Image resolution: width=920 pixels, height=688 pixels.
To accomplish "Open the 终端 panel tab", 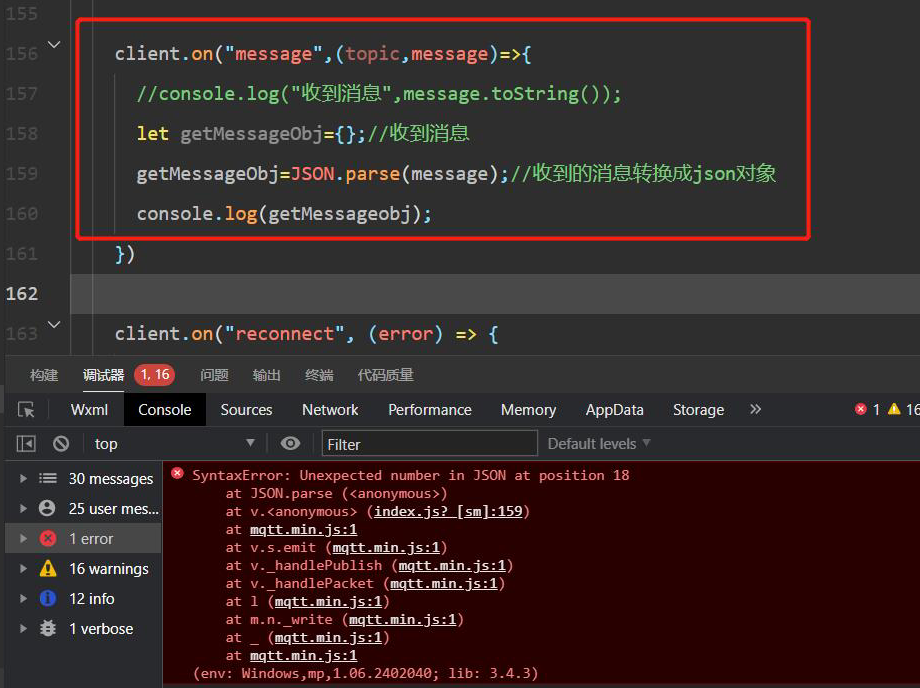I will click(x=319, y=375).
